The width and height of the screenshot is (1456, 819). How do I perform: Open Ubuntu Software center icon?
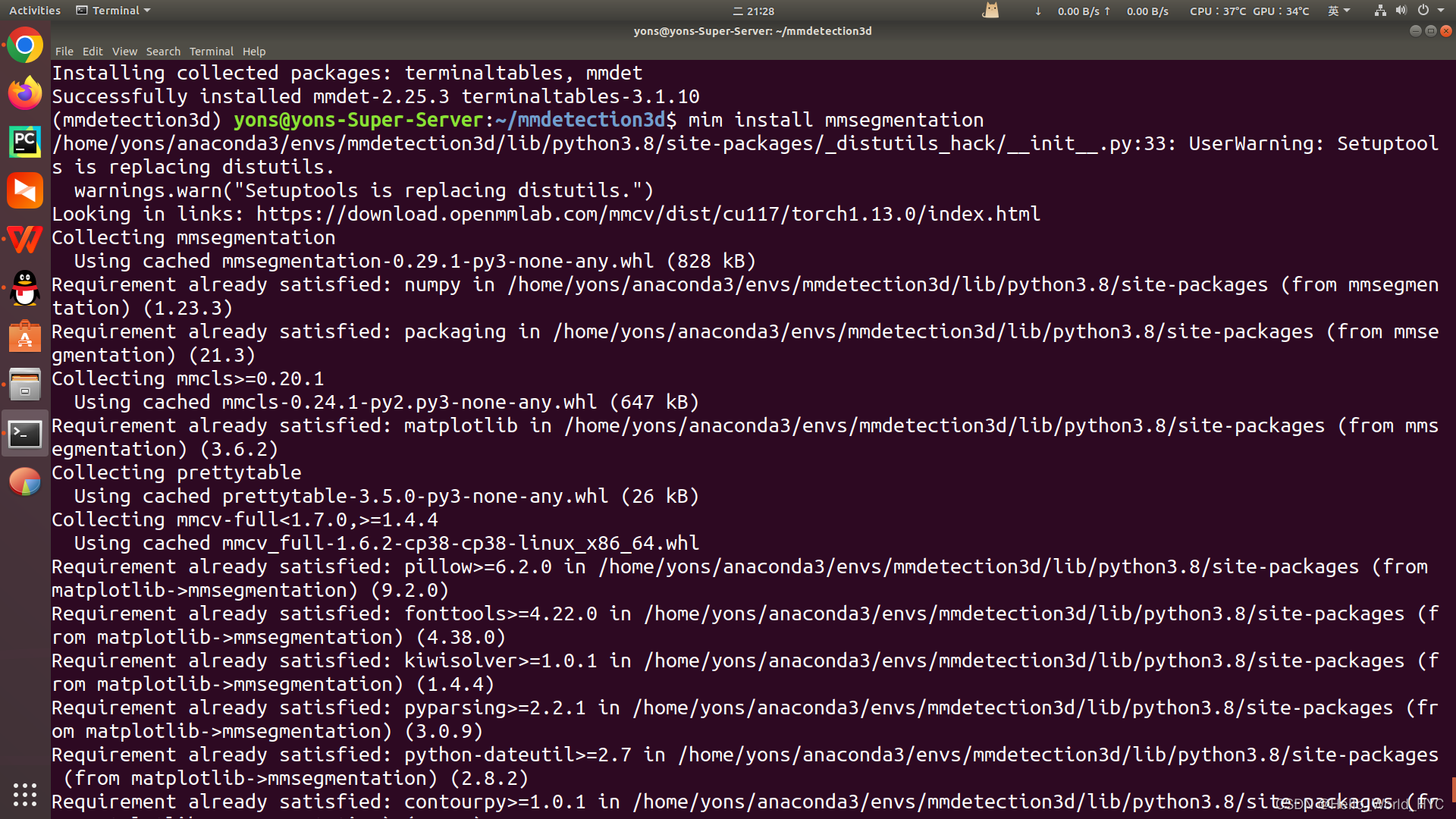click(25, 337)
